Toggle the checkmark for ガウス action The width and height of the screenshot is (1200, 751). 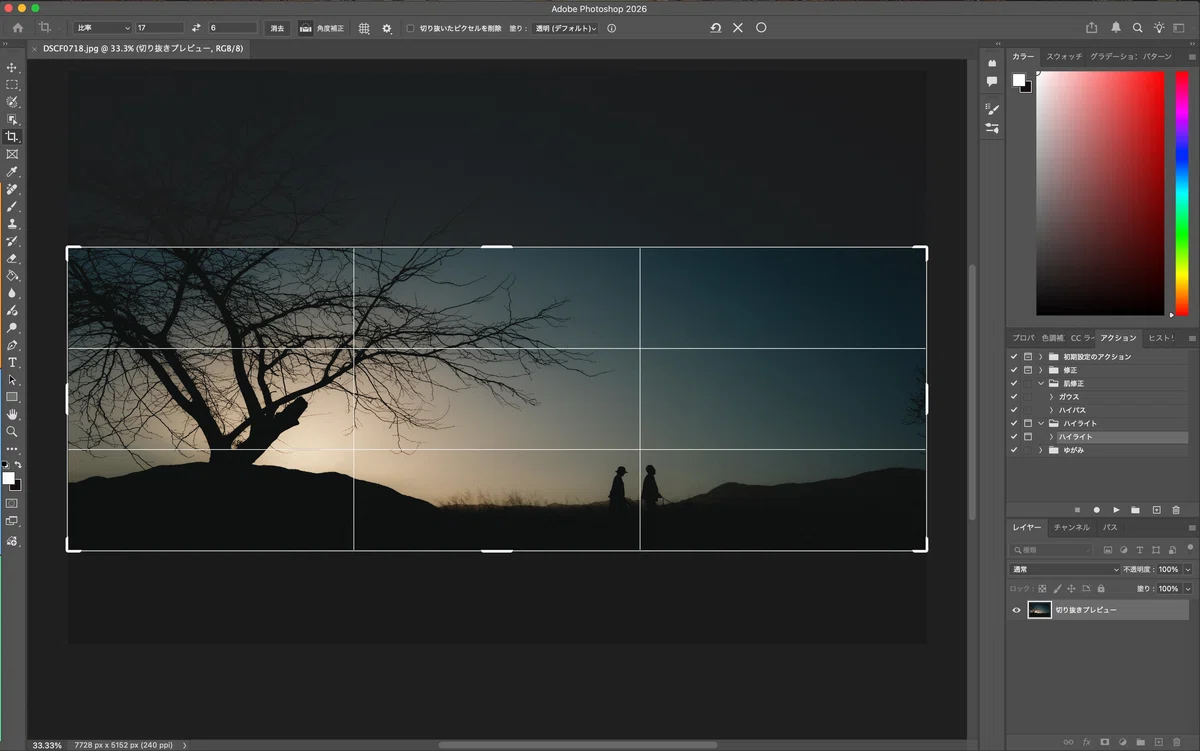1014,397
